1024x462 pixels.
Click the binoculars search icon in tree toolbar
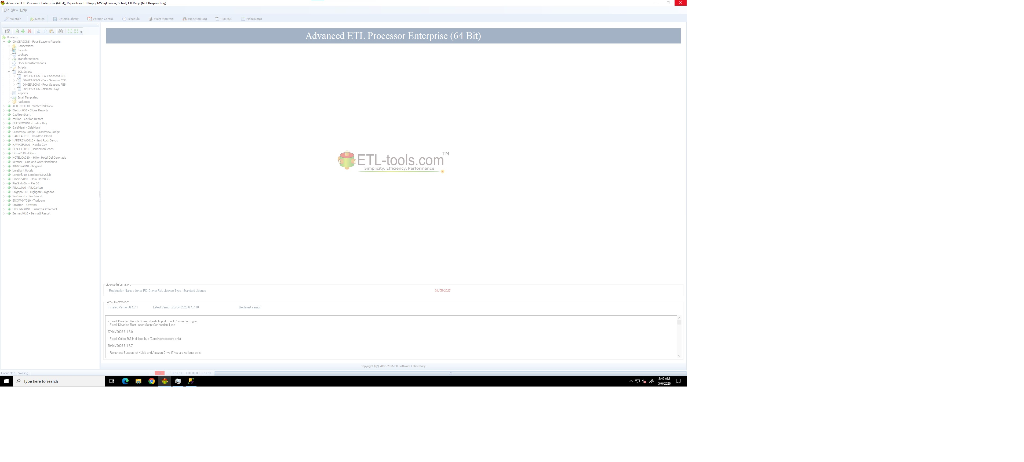coord(61,31)
